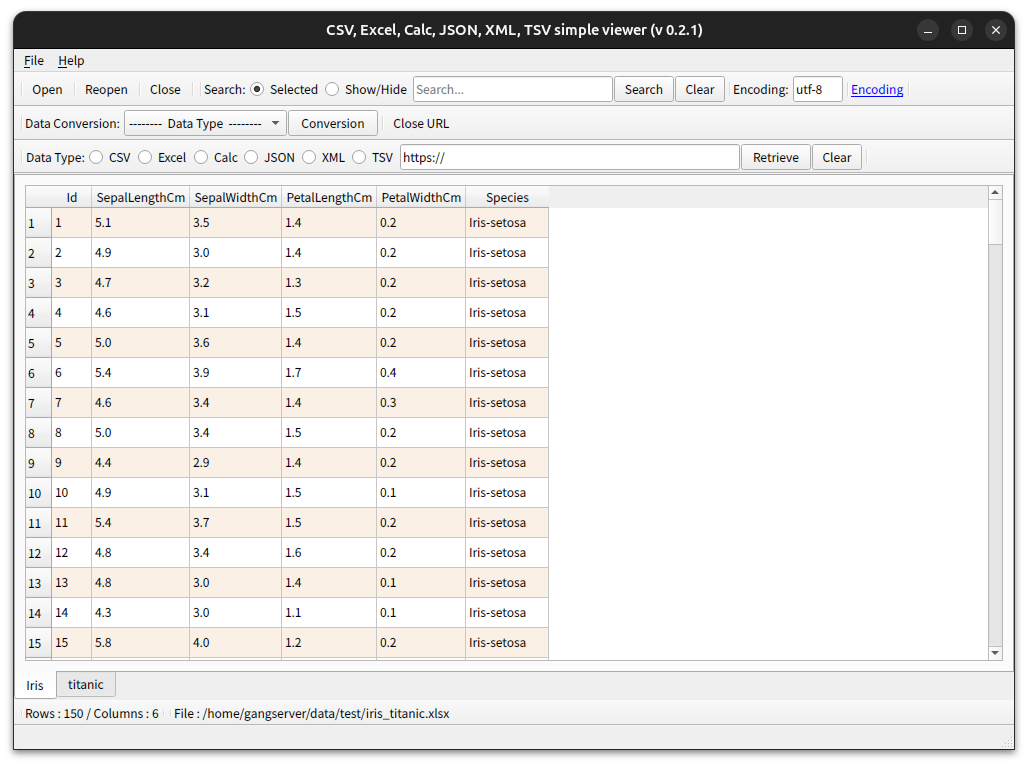Select row header 1
The height and width of the screenshot is (766, 1028).
point(39,223)
